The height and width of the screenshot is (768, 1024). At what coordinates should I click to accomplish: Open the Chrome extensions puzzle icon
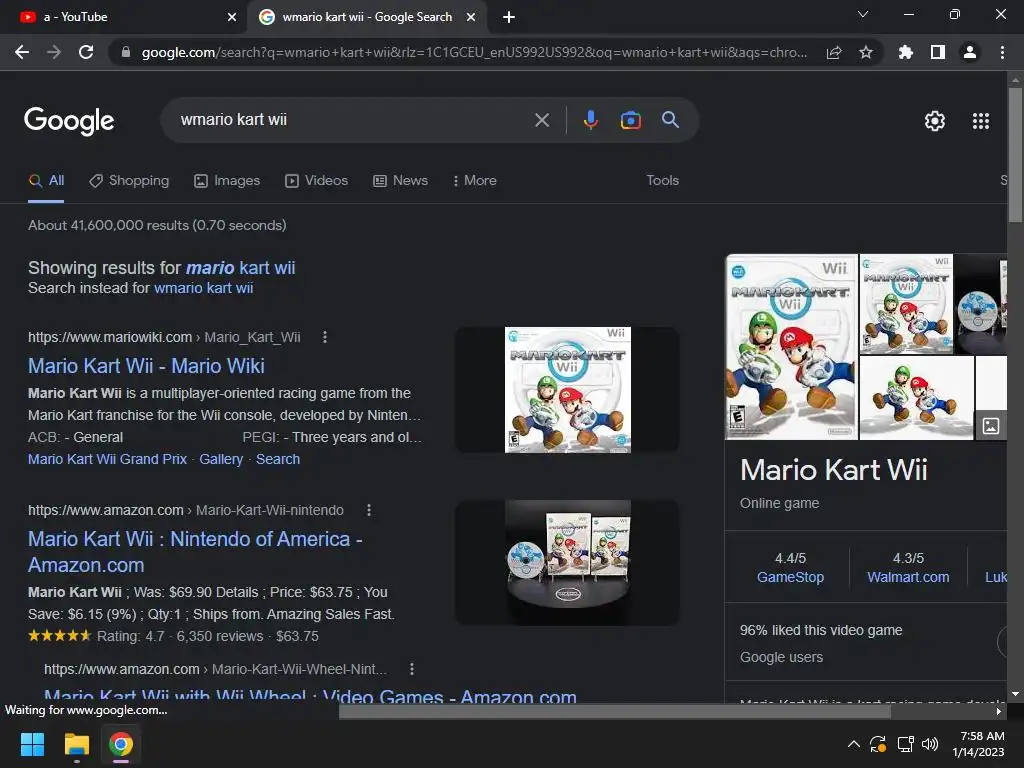tap(906, 52)
